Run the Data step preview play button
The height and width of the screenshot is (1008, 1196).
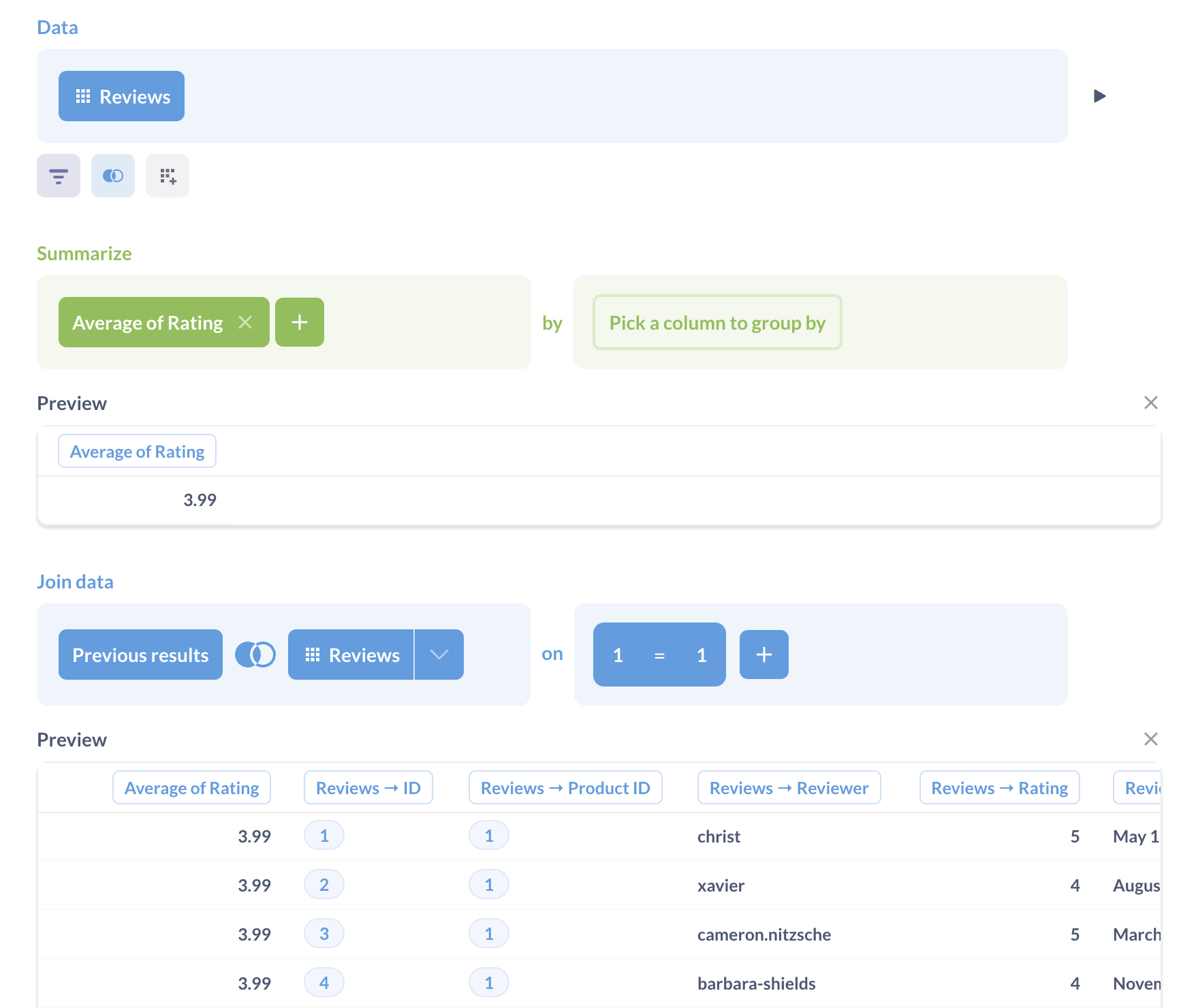[x=1099, y=96]
